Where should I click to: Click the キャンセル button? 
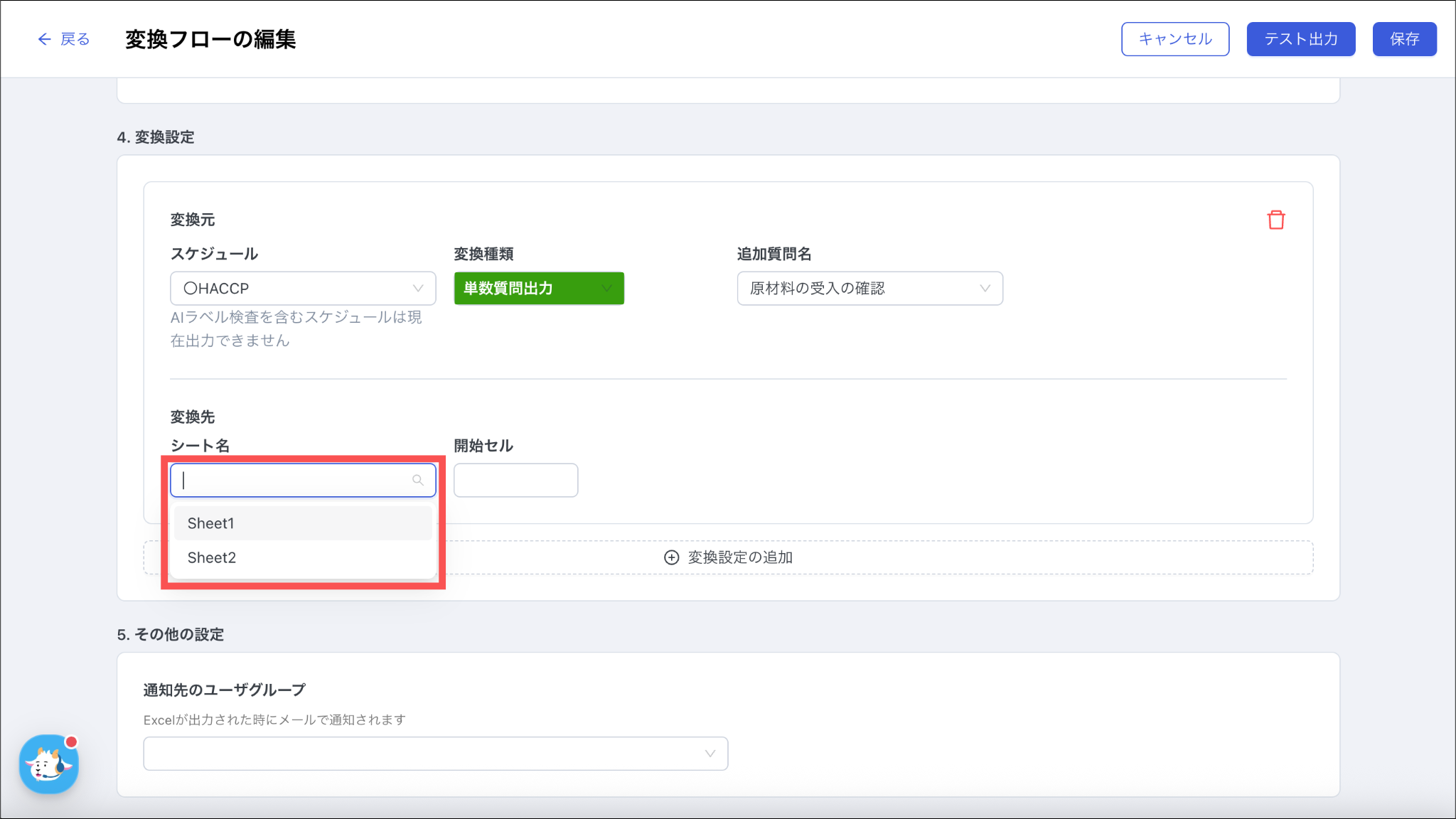pos(1174,39)
